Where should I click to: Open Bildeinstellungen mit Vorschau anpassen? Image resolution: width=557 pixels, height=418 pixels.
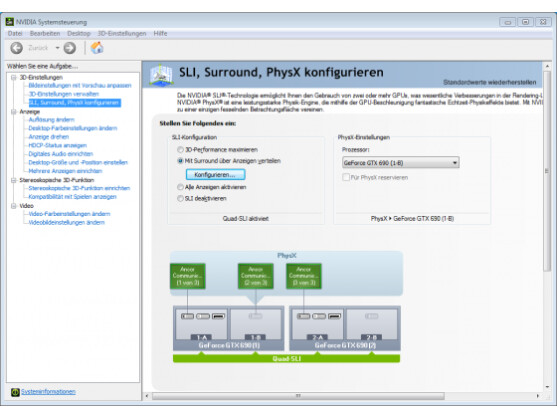80,86
